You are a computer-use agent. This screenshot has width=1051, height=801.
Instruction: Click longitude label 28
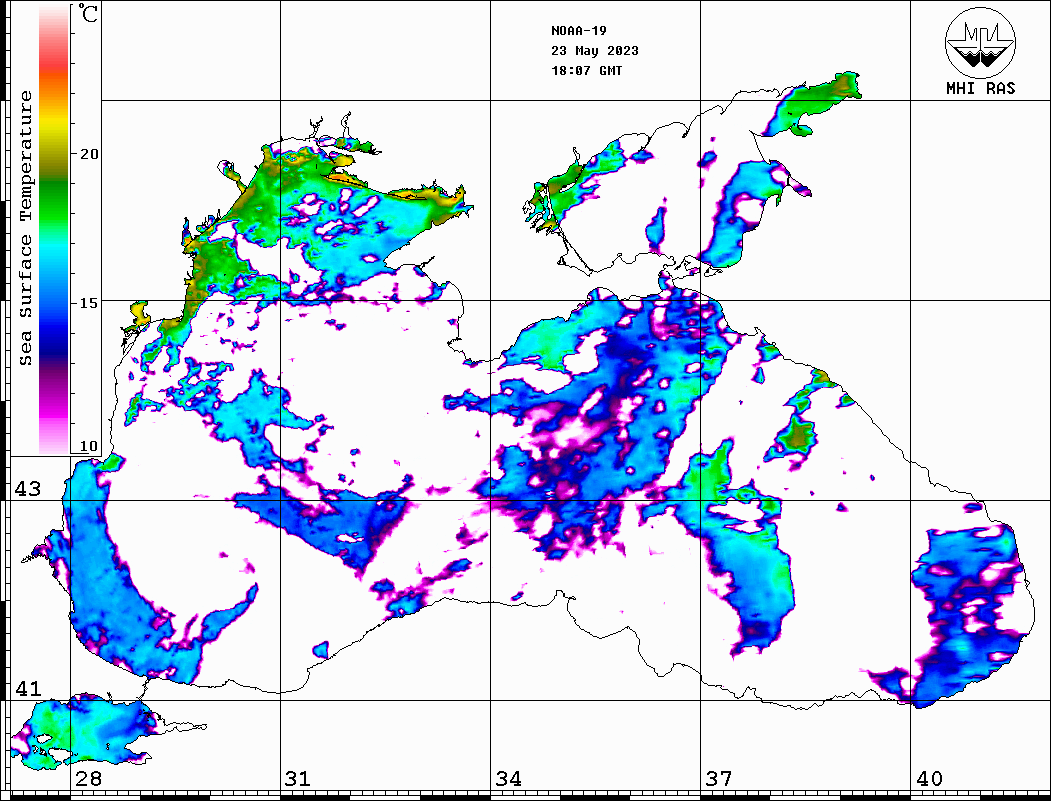click(x=88, y=779)
